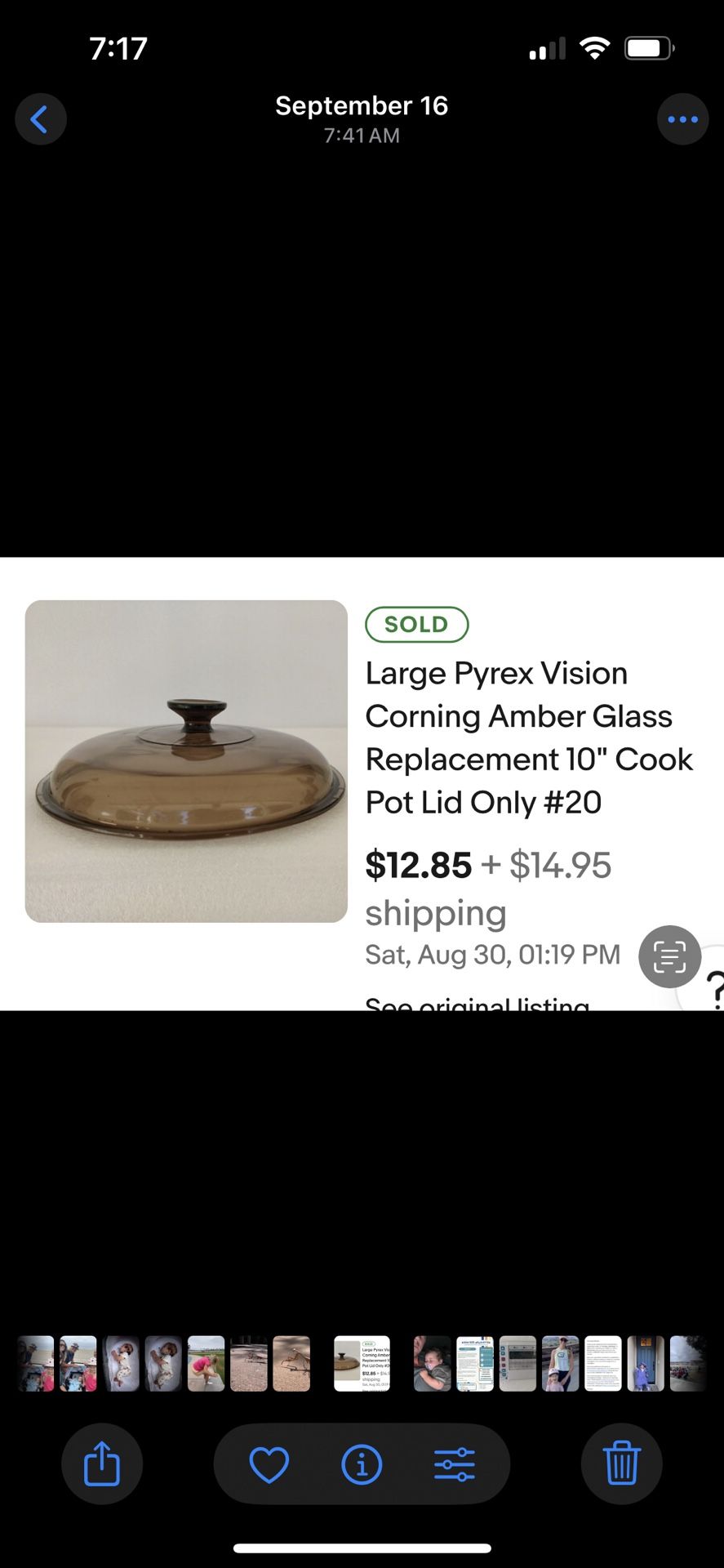This screenshot has height=1568, width=724.
Task: Tap the amber glass lid image
Action: 186,761
